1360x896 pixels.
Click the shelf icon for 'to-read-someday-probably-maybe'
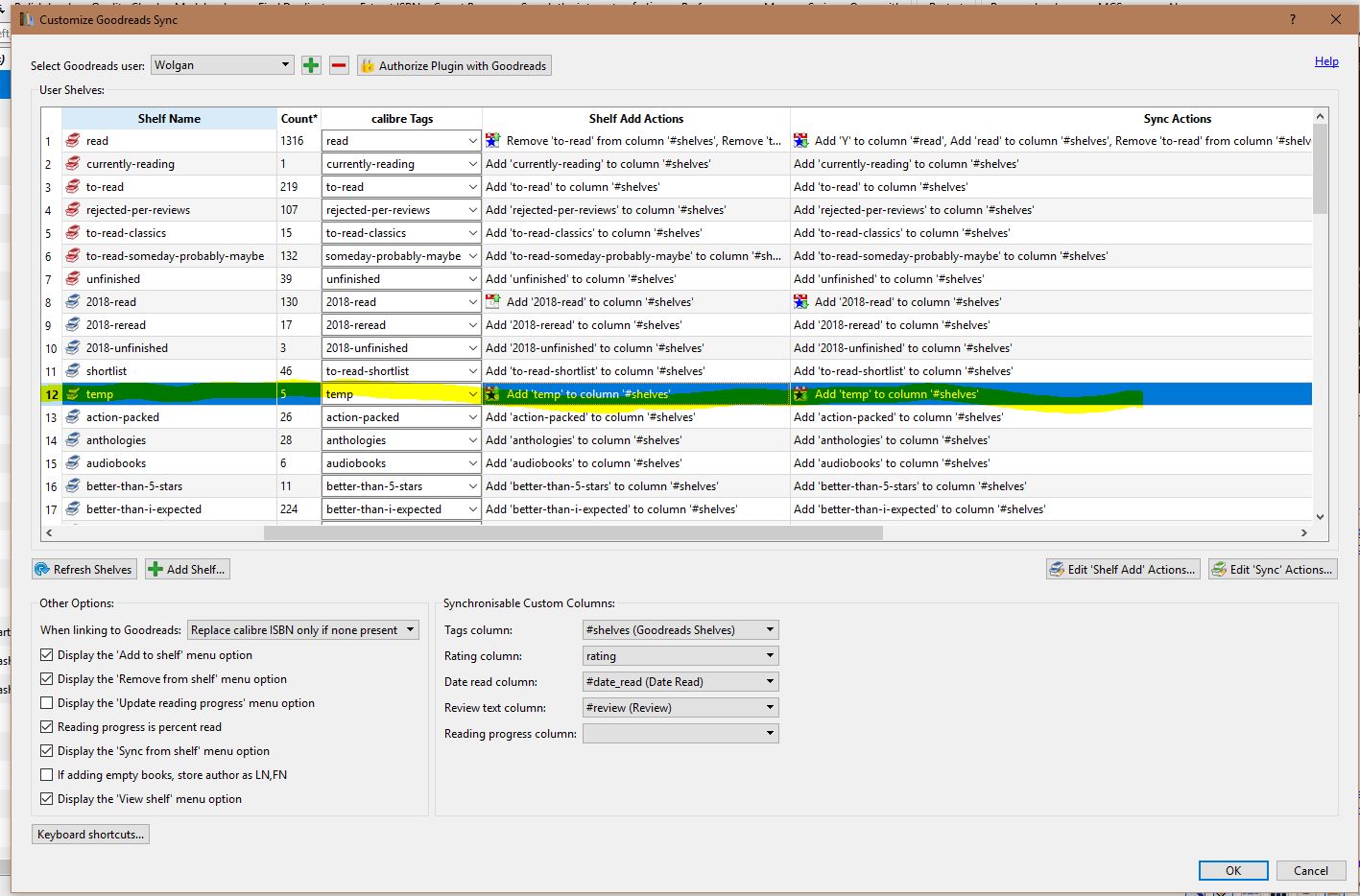[73, 256]
